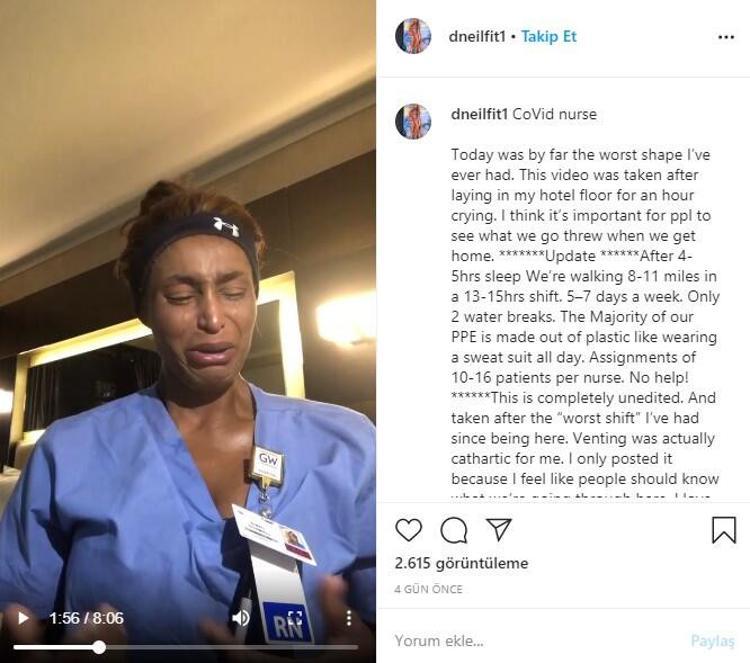Save post with the bookmark icon
This screenshot has width=750, height=663.
(724, 530)
